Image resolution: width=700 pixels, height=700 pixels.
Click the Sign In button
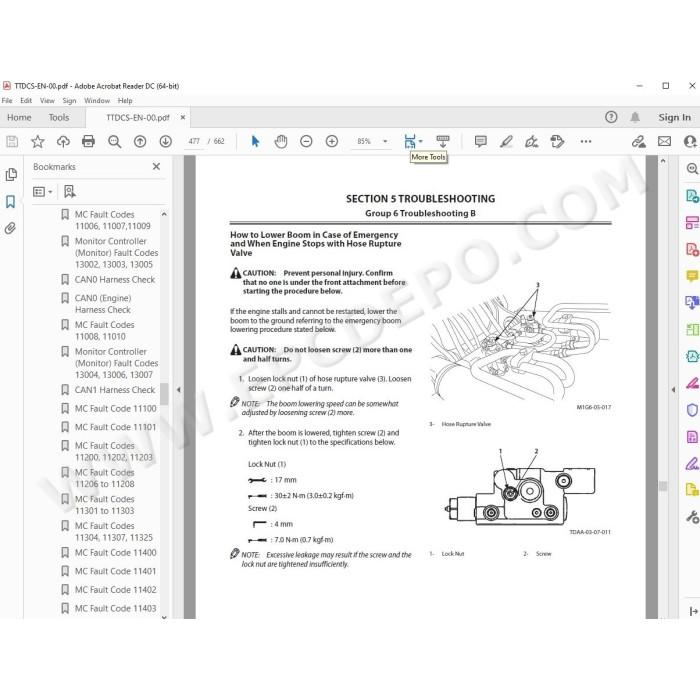click(x=674, y=117)
